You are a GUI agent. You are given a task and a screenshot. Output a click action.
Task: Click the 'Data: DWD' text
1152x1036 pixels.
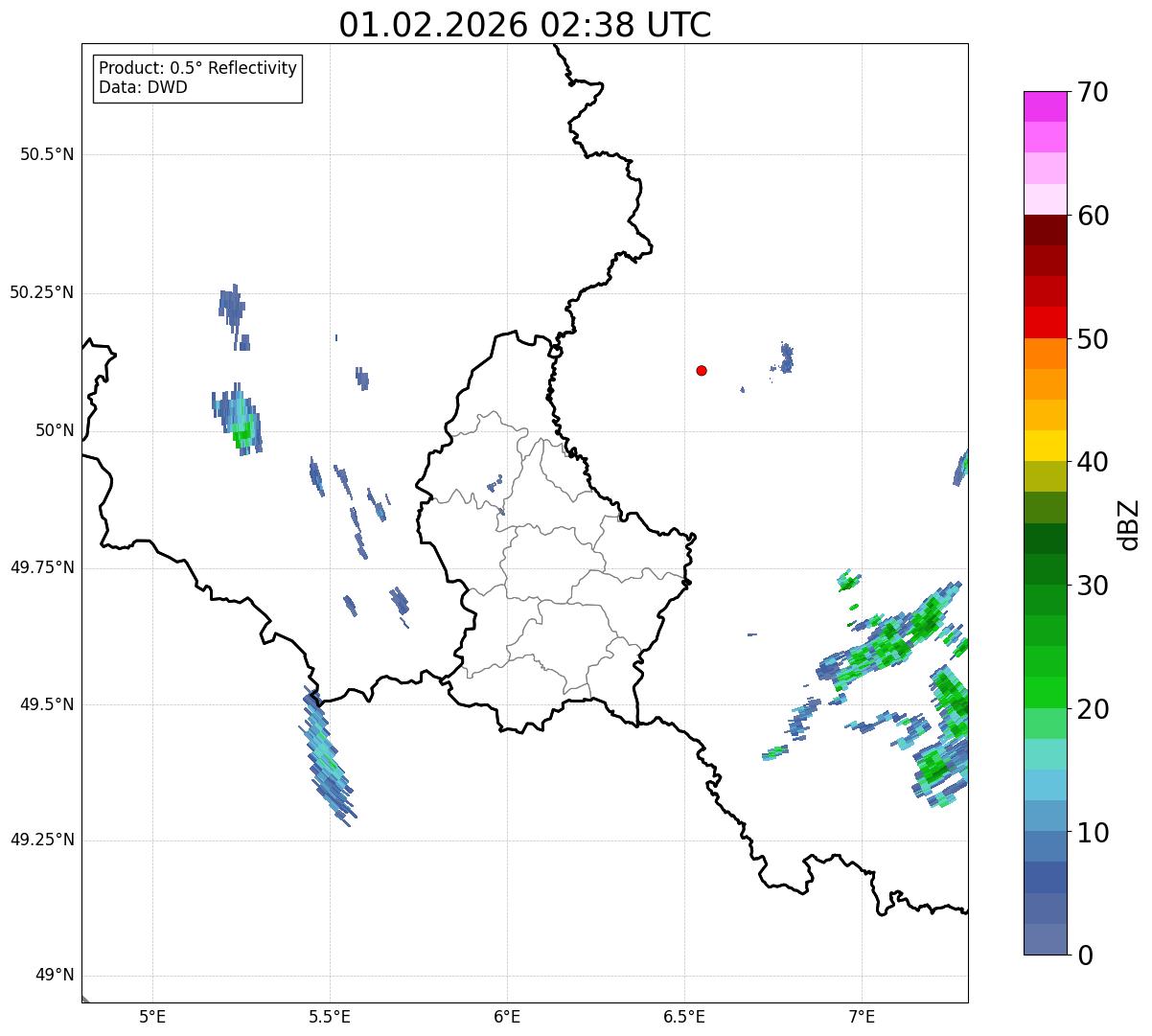tap(144, 88)
